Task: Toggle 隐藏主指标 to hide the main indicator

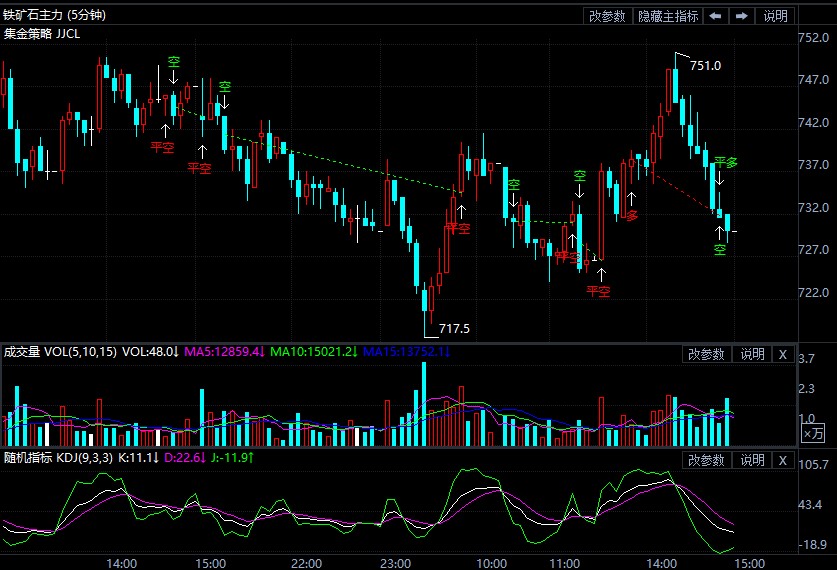Action: point(668,16)
